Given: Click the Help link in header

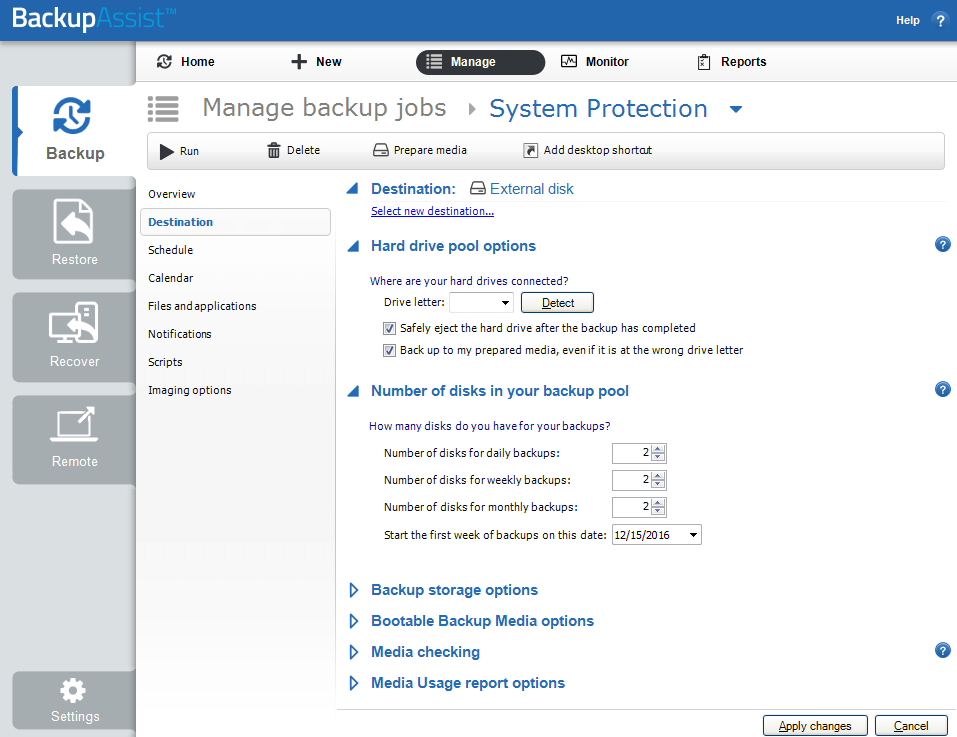Looking at the screenshot, I should point(908,20).
